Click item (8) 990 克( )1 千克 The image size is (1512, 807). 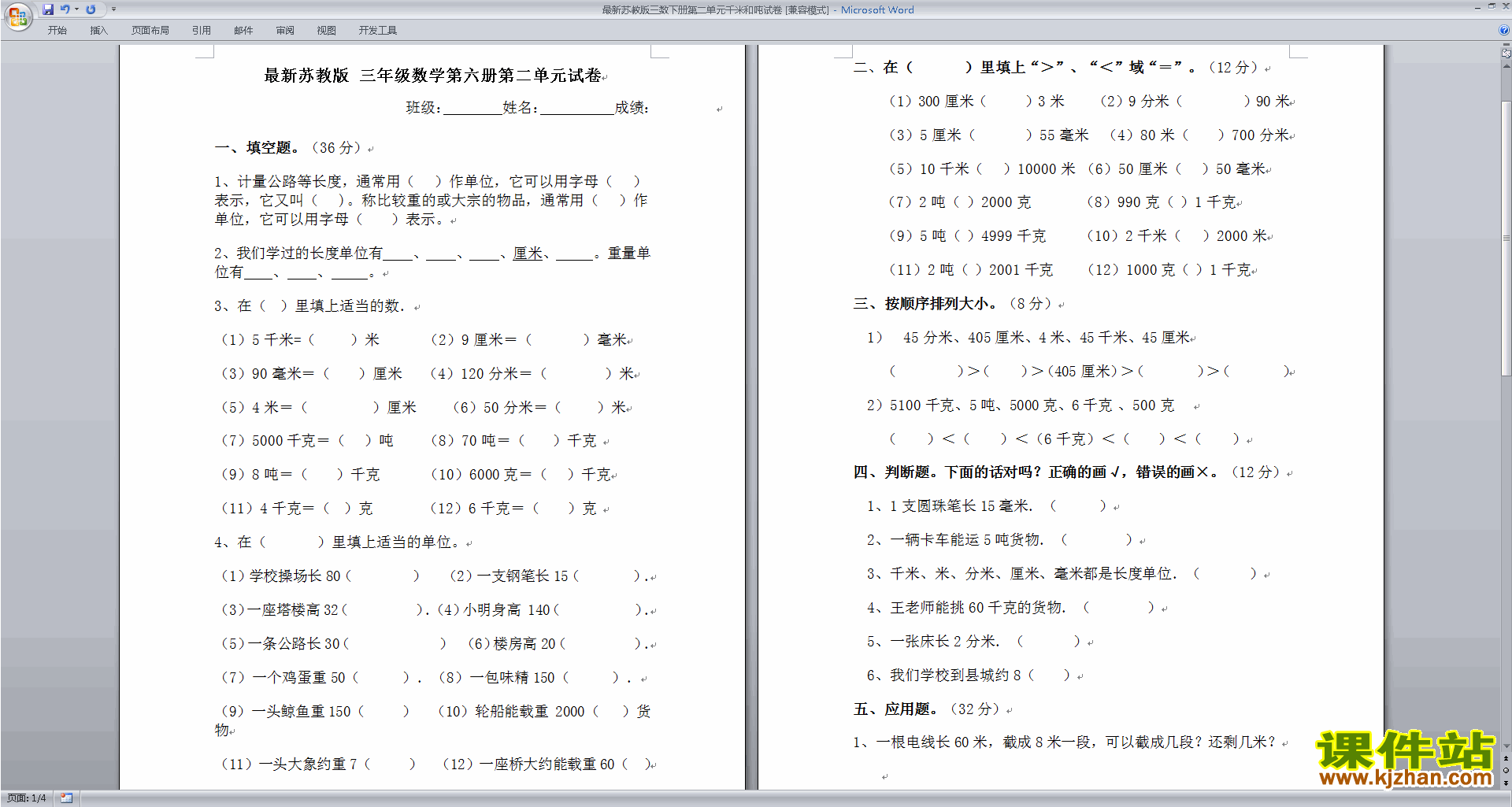[1161, 202]
